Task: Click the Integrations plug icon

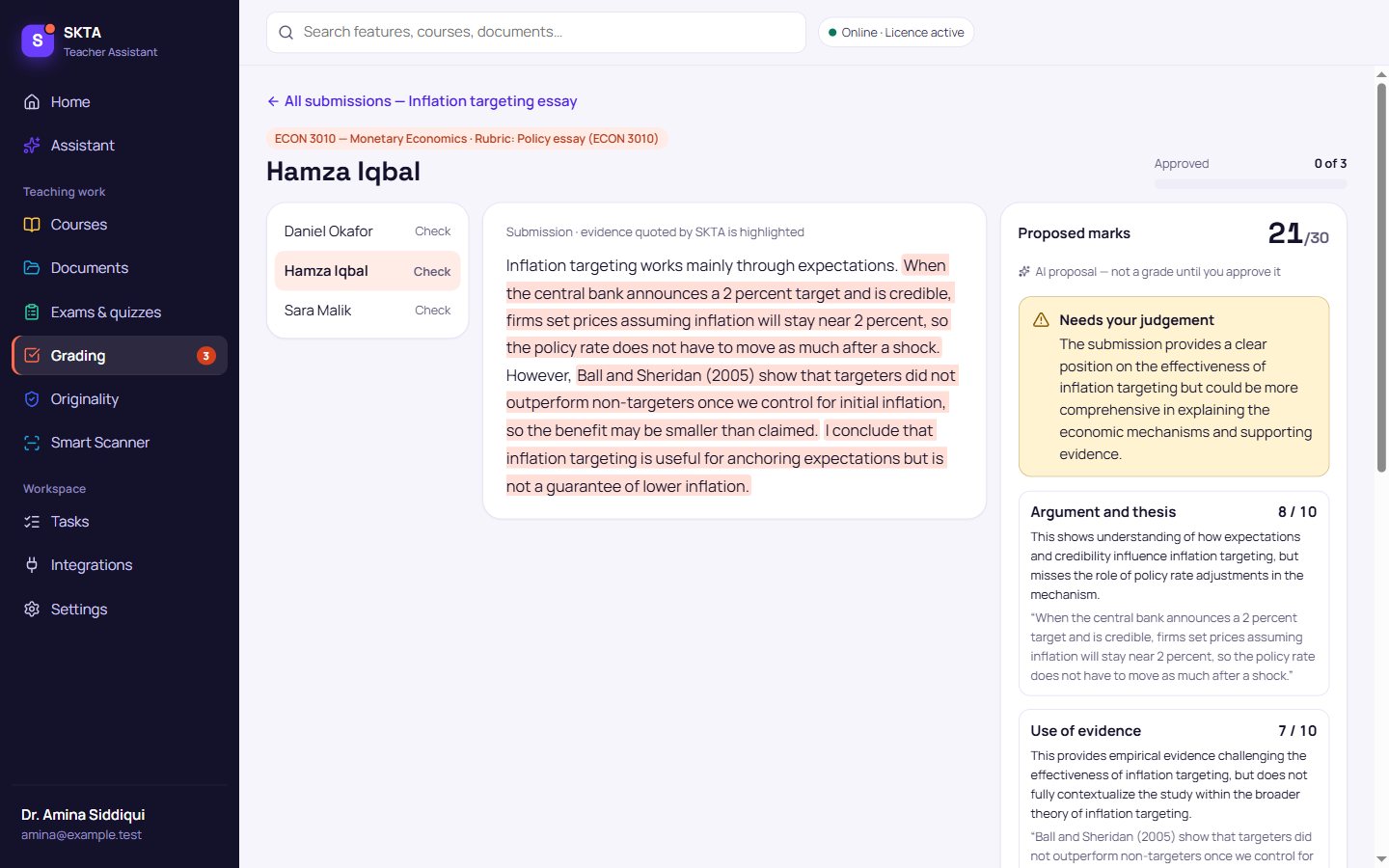Action: (32, 565)
